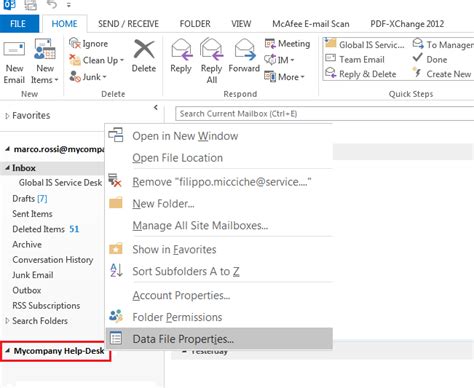The image size is (474, 388).
Task: Collapse the Inbox folder
Action: [x=7, y=168]
